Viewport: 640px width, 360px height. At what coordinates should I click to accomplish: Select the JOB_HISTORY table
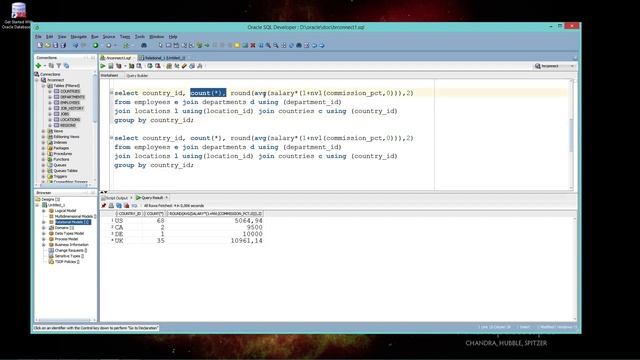click(x=72, y=109)
